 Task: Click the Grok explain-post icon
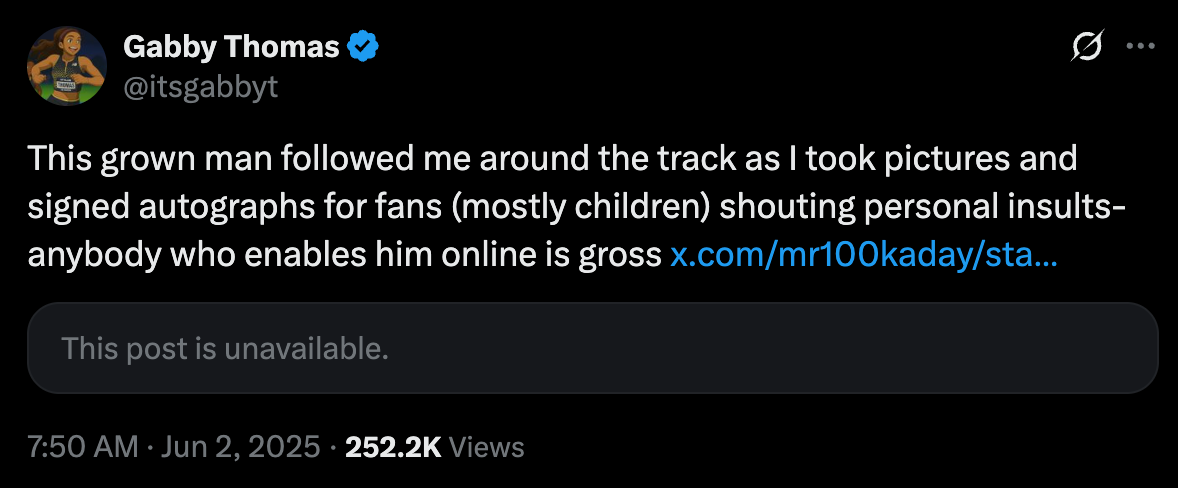coord(1087,46)
